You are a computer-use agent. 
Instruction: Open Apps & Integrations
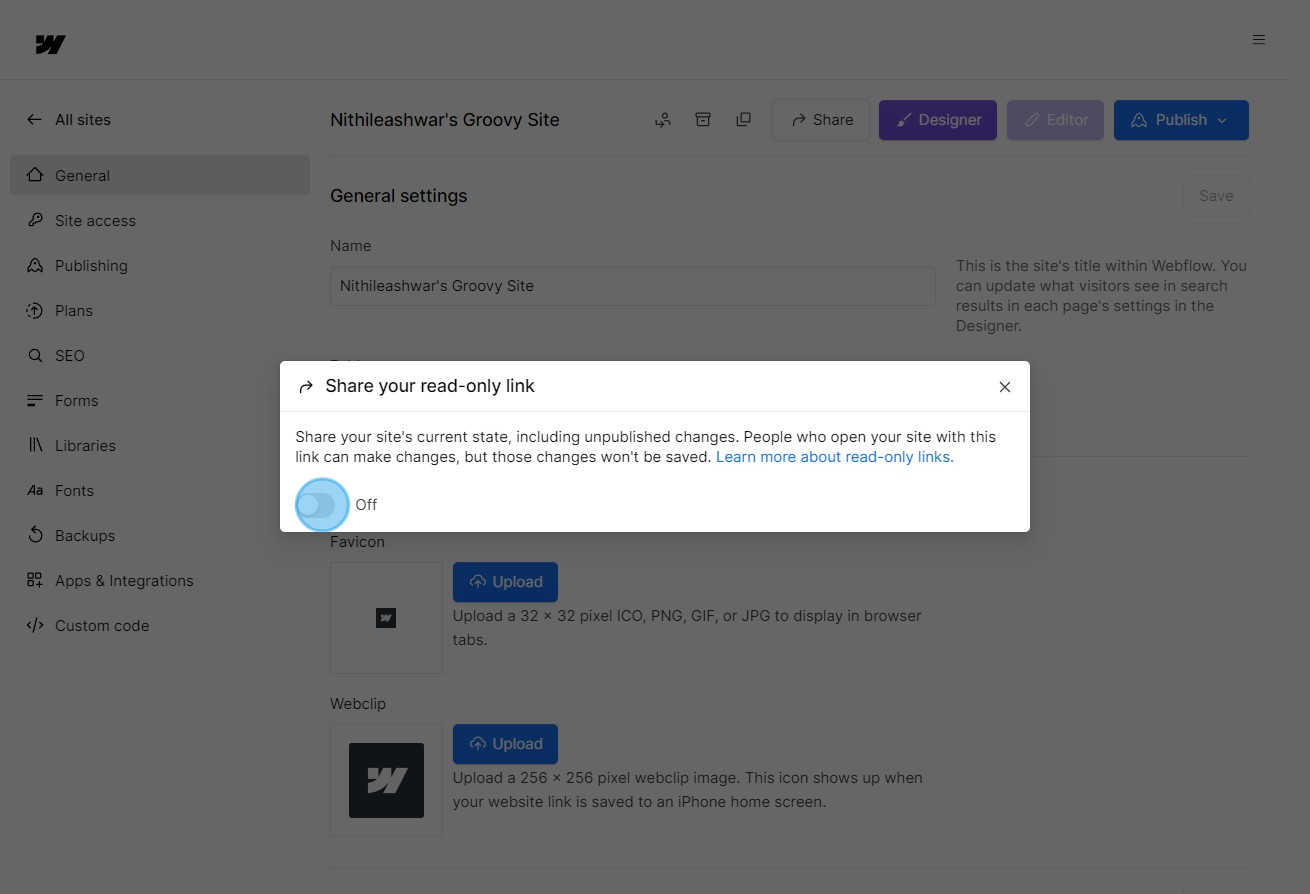click(160, 580)
